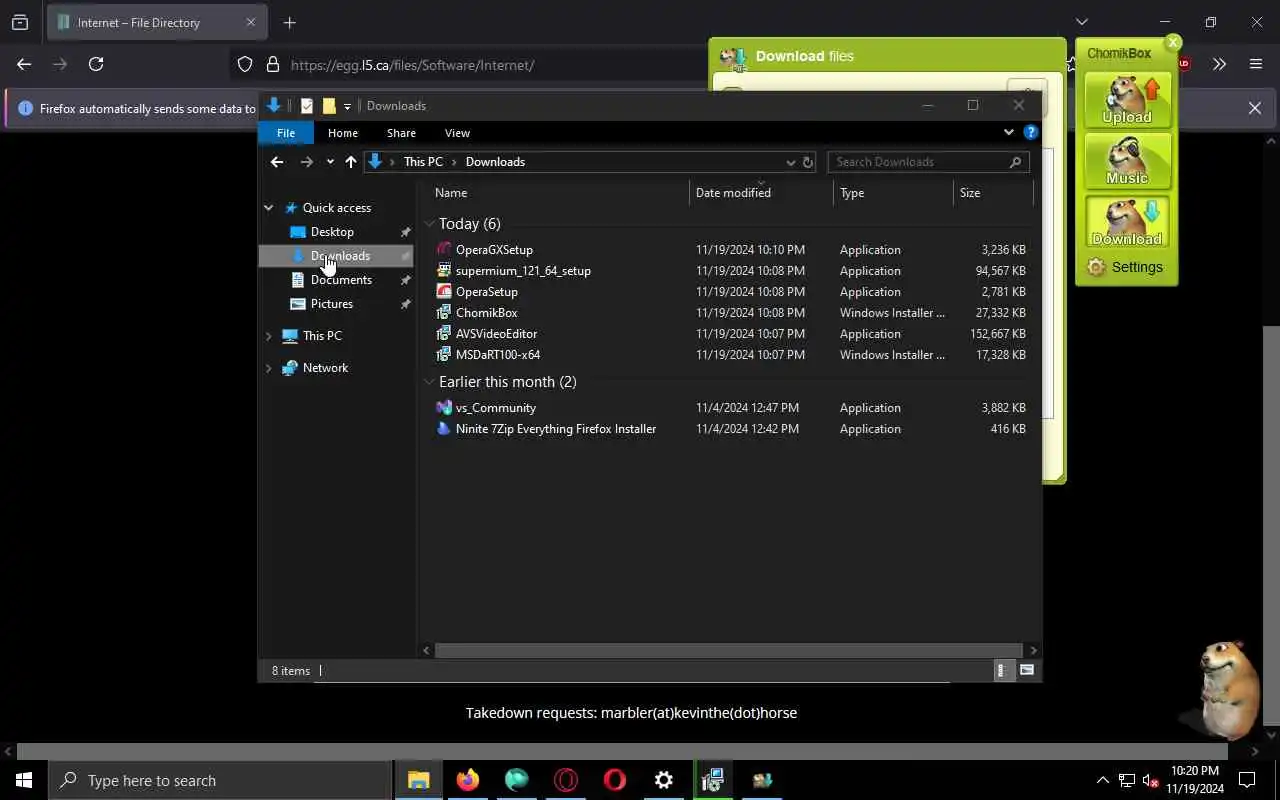The image size is (1280, 800).
Task: Click This PC in the address breadcrumb
Action: (423, 162)
